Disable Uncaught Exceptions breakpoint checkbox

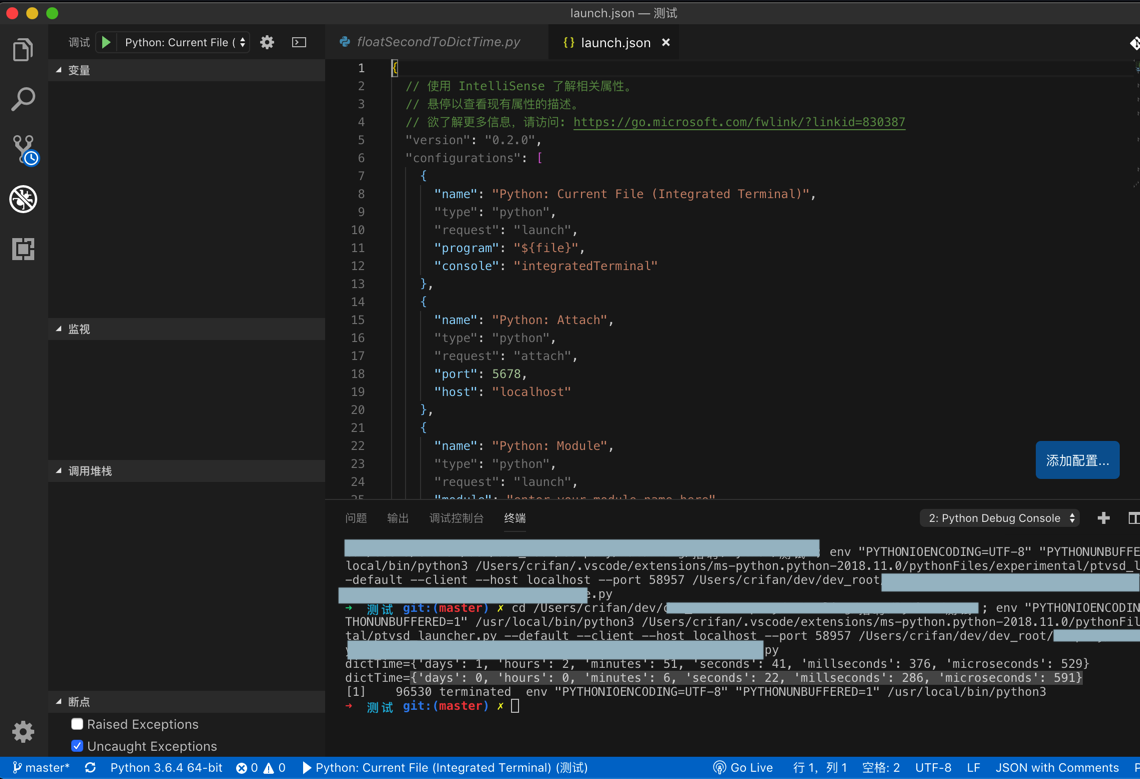pyautogui.click(x=77, y=746)
